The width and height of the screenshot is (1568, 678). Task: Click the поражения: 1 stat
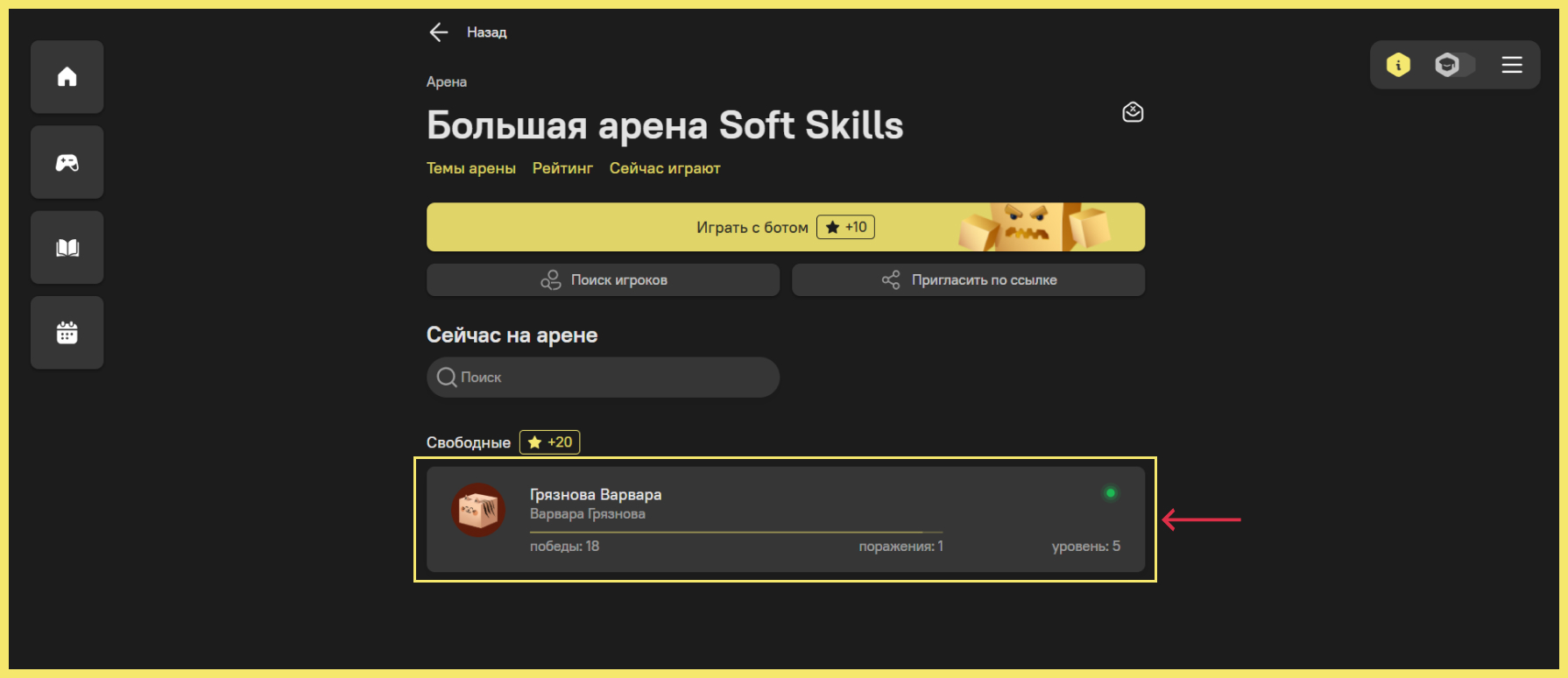(901, 546)
